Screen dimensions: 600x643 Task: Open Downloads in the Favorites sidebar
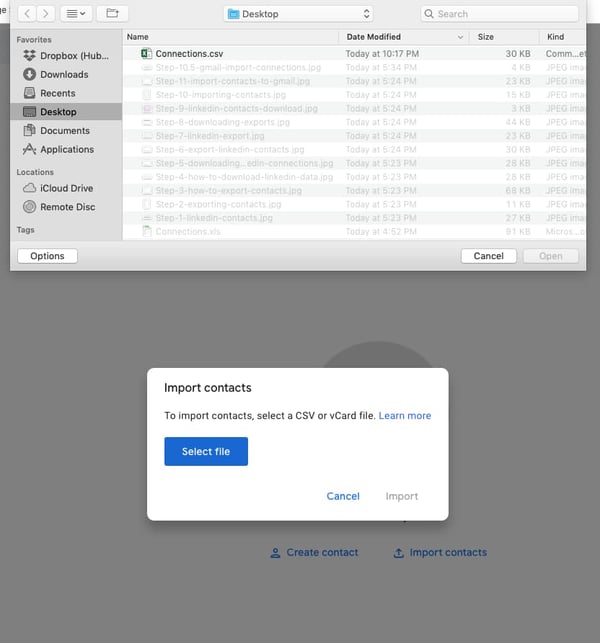63,75
